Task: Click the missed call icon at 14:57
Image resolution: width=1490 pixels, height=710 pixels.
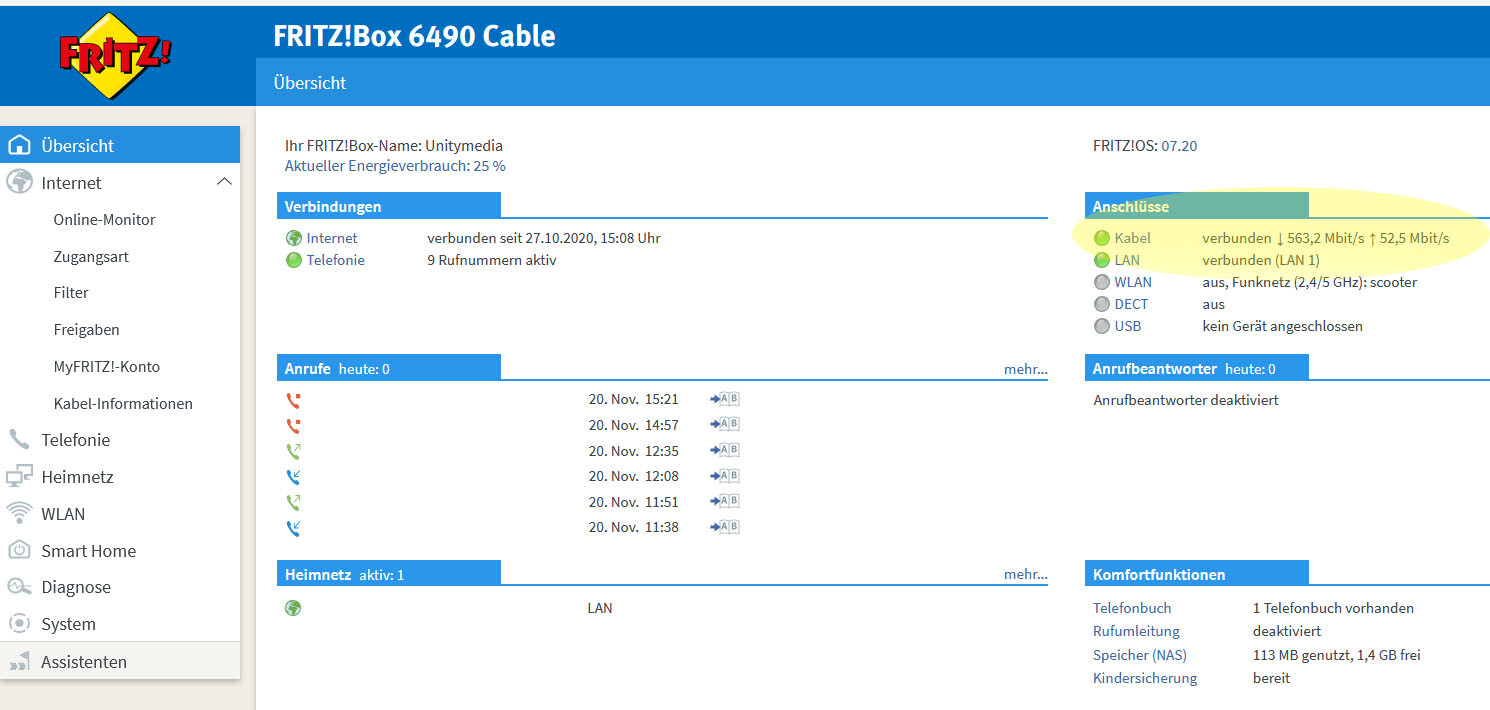Action: [293, 426]
